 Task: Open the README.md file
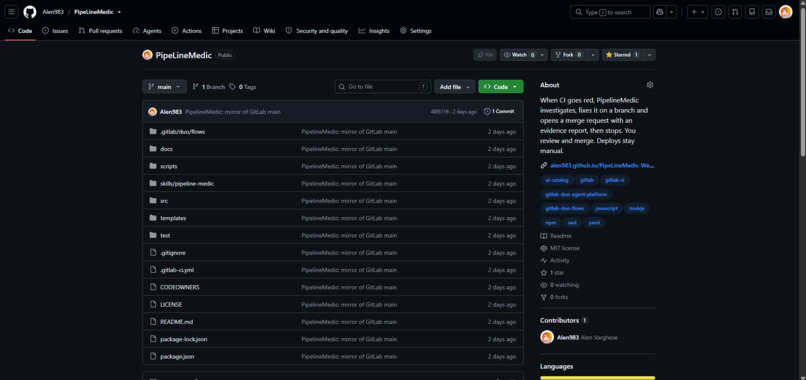(x=177, y=322)
